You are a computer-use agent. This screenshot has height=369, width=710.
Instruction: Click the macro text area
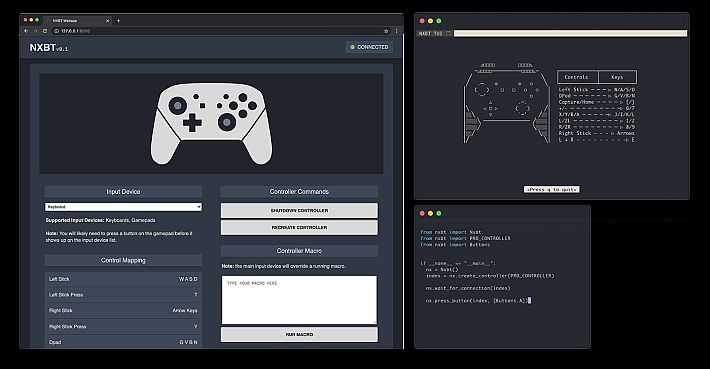pyautogui.click(x=299, y=300)
